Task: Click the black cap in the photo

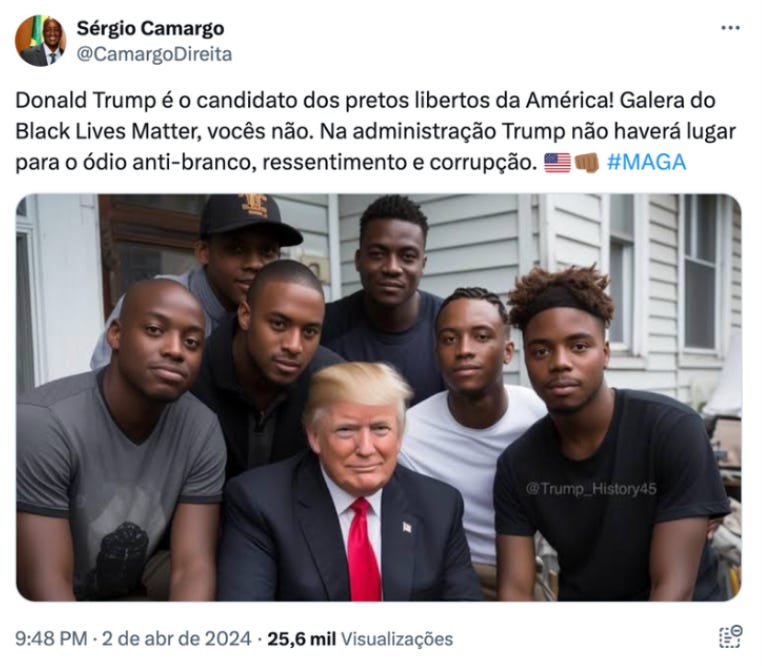Action: (x=250, y=218)
